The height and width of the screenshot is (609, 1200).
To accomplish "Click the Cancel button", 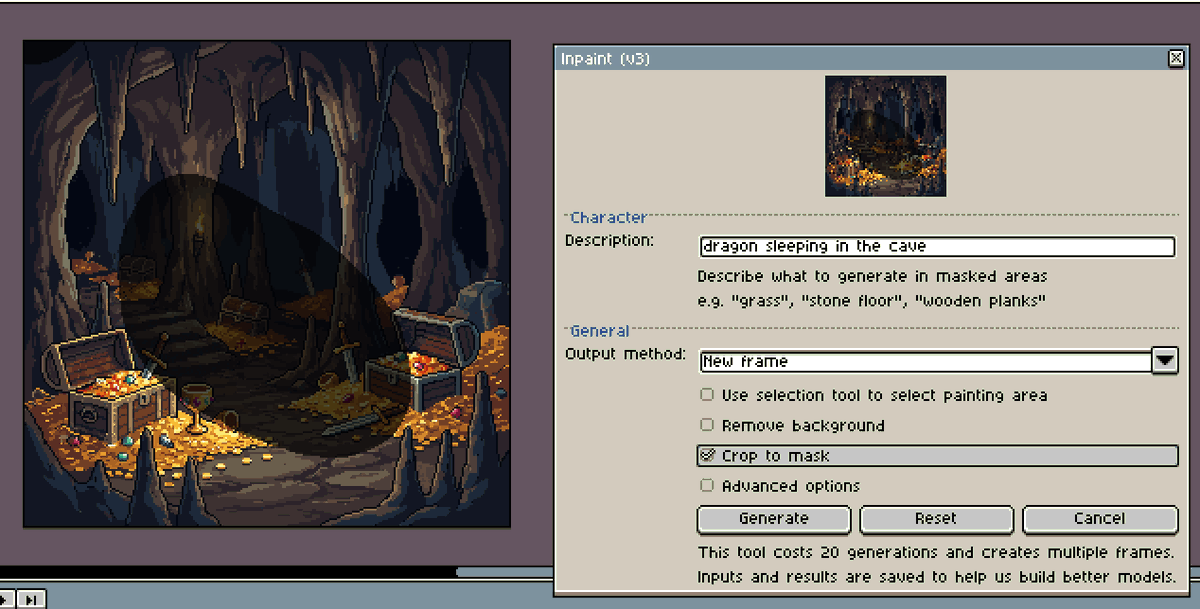I will coord(1100,519).
